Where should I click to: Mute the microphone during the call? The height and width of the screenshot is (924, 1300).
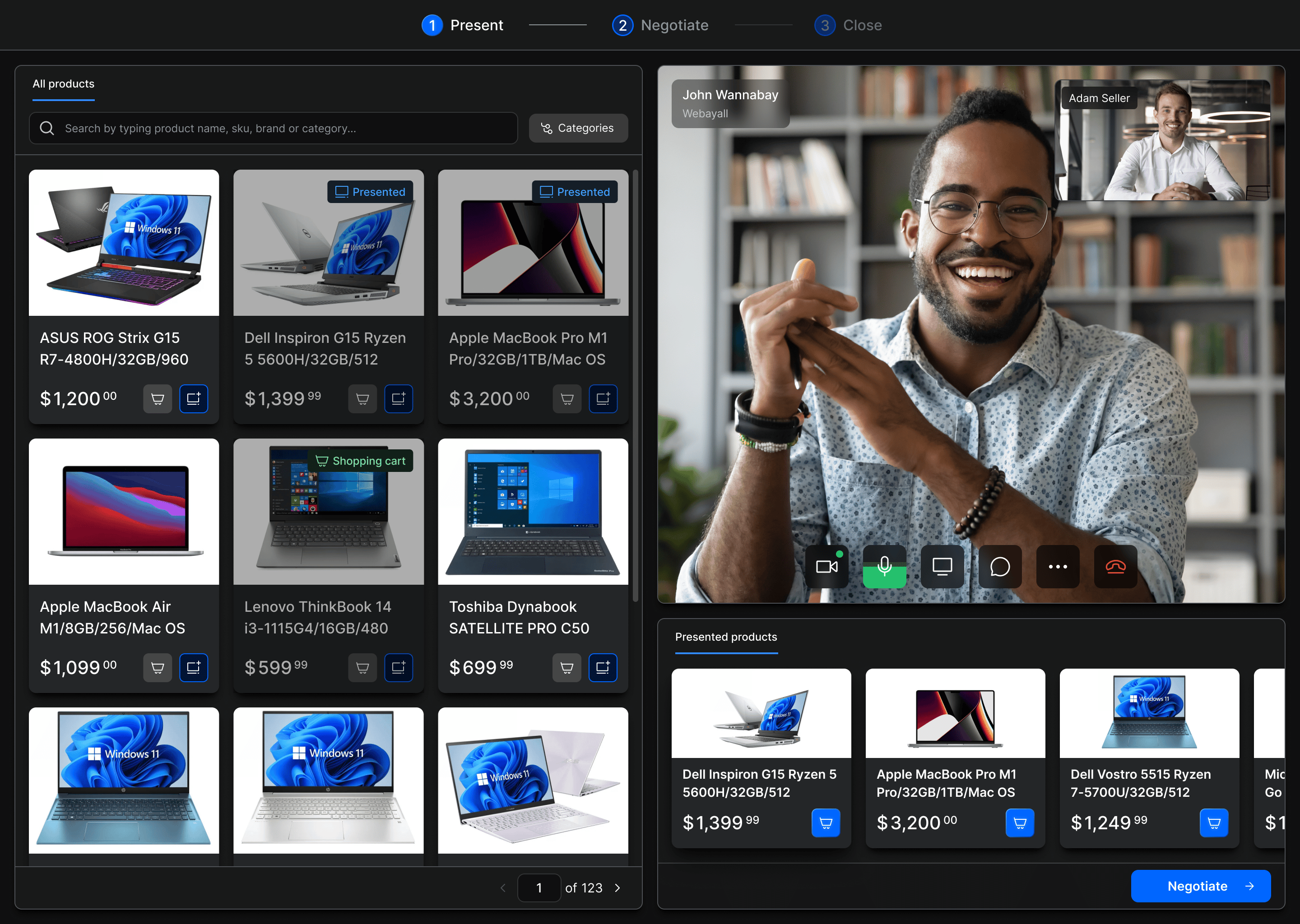click(x=885, y=566)
